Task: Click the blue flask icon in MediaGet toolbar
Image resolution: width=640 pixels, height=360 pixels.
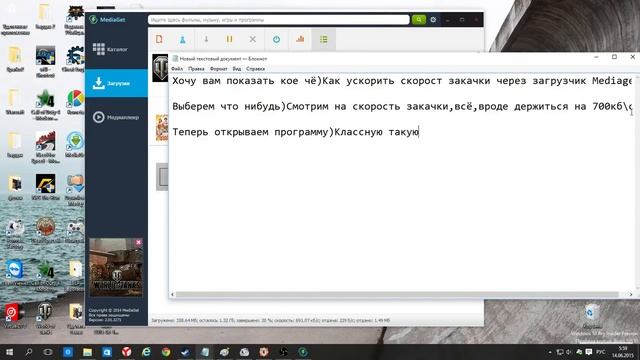Action: pos(182,39)
